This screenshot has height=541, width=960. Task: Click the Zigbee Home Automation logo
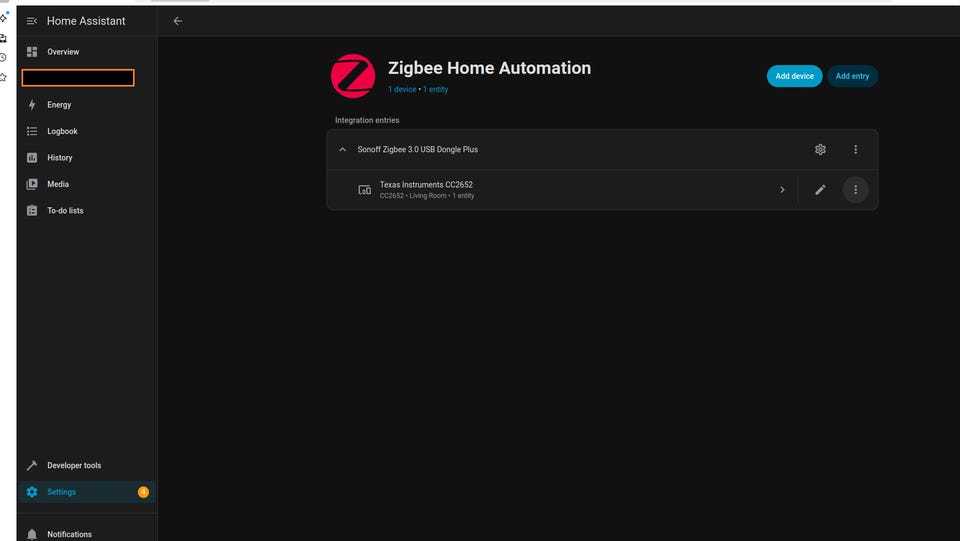pyautogui.click(x=353, y=76)
